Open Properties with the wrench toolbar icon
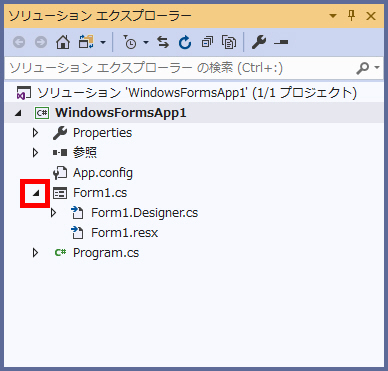The height and width of the screenshot is (371, 388). click(x=259, y=42)
